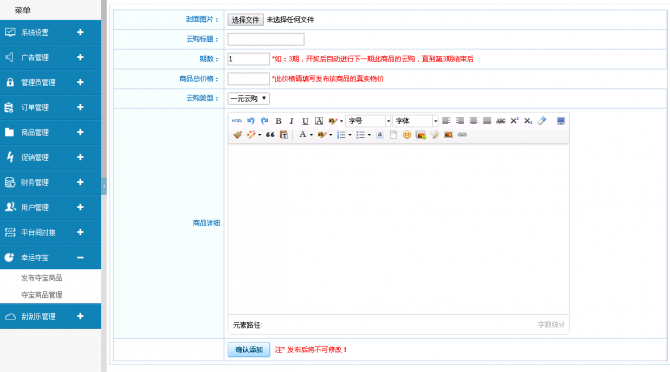The image size is (670, 372).
Task: Insert a blank page template
Action: coord(393,135)
